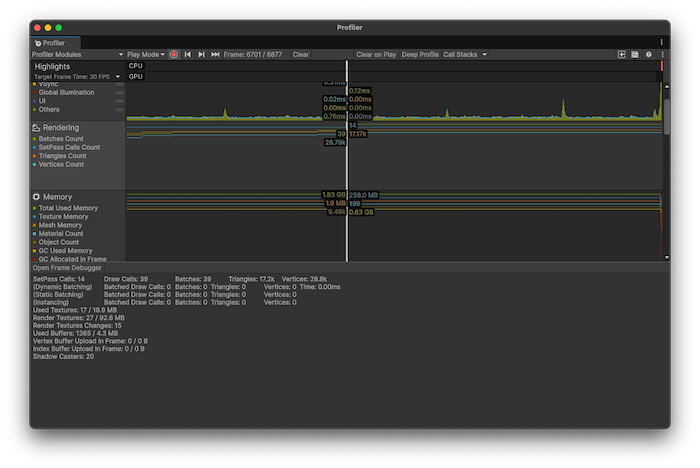Toggle the Call Stacks button

click(x=461, y=54)
